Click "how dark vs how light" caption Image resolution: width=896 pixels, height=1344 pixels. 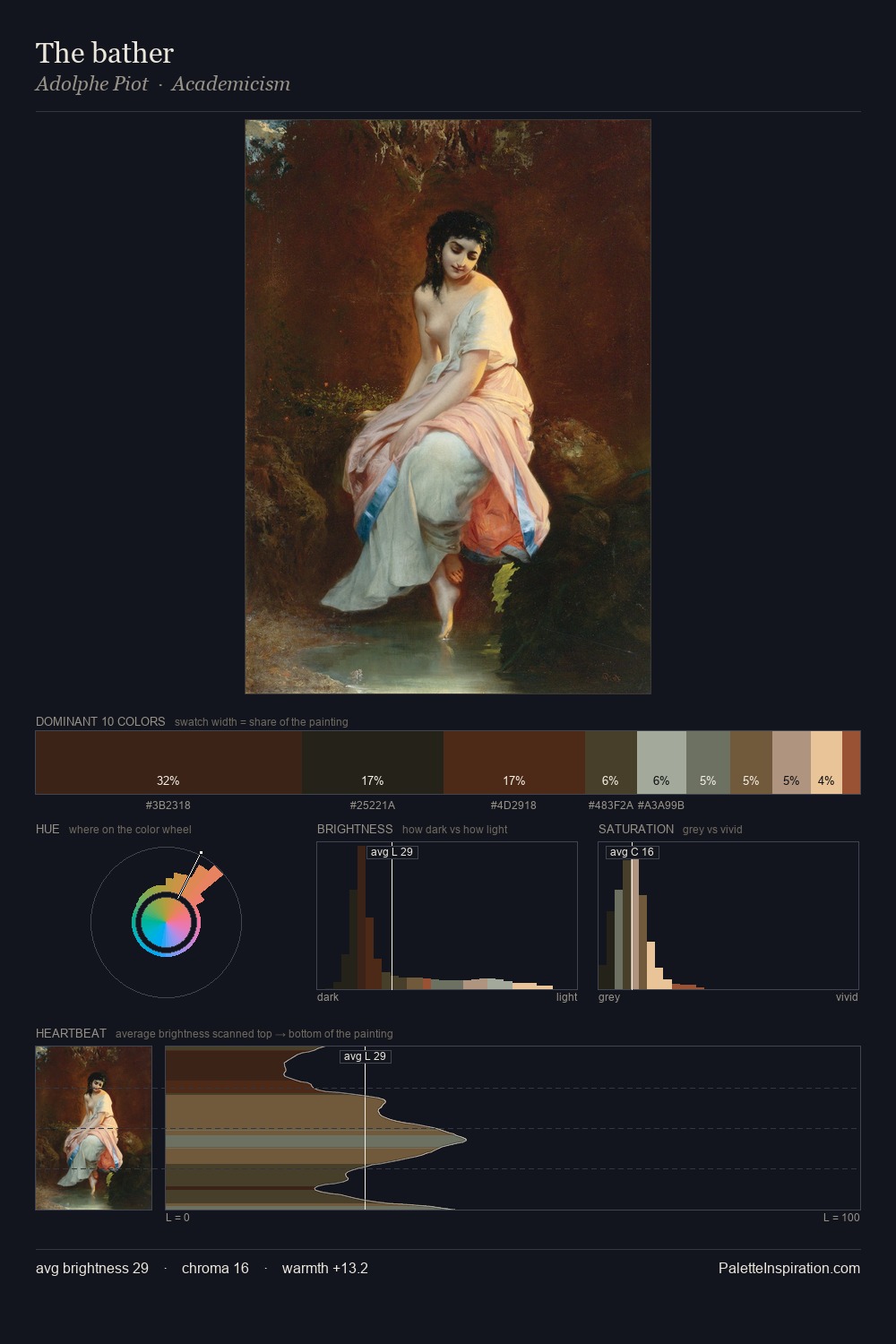(454, 830)
